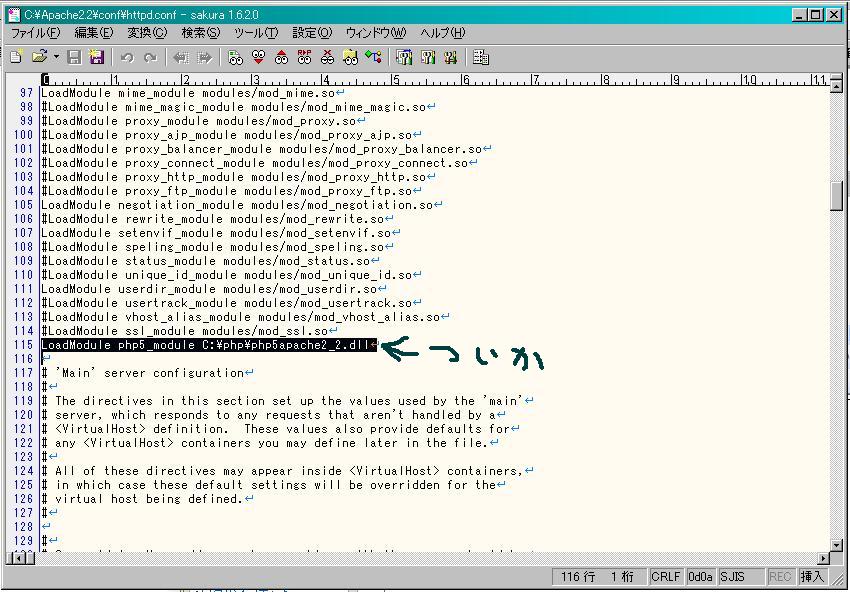The width and height of the screenshot is (850, 592).
Task: Click the Open file folder icon
Action: tap(40, 57)
